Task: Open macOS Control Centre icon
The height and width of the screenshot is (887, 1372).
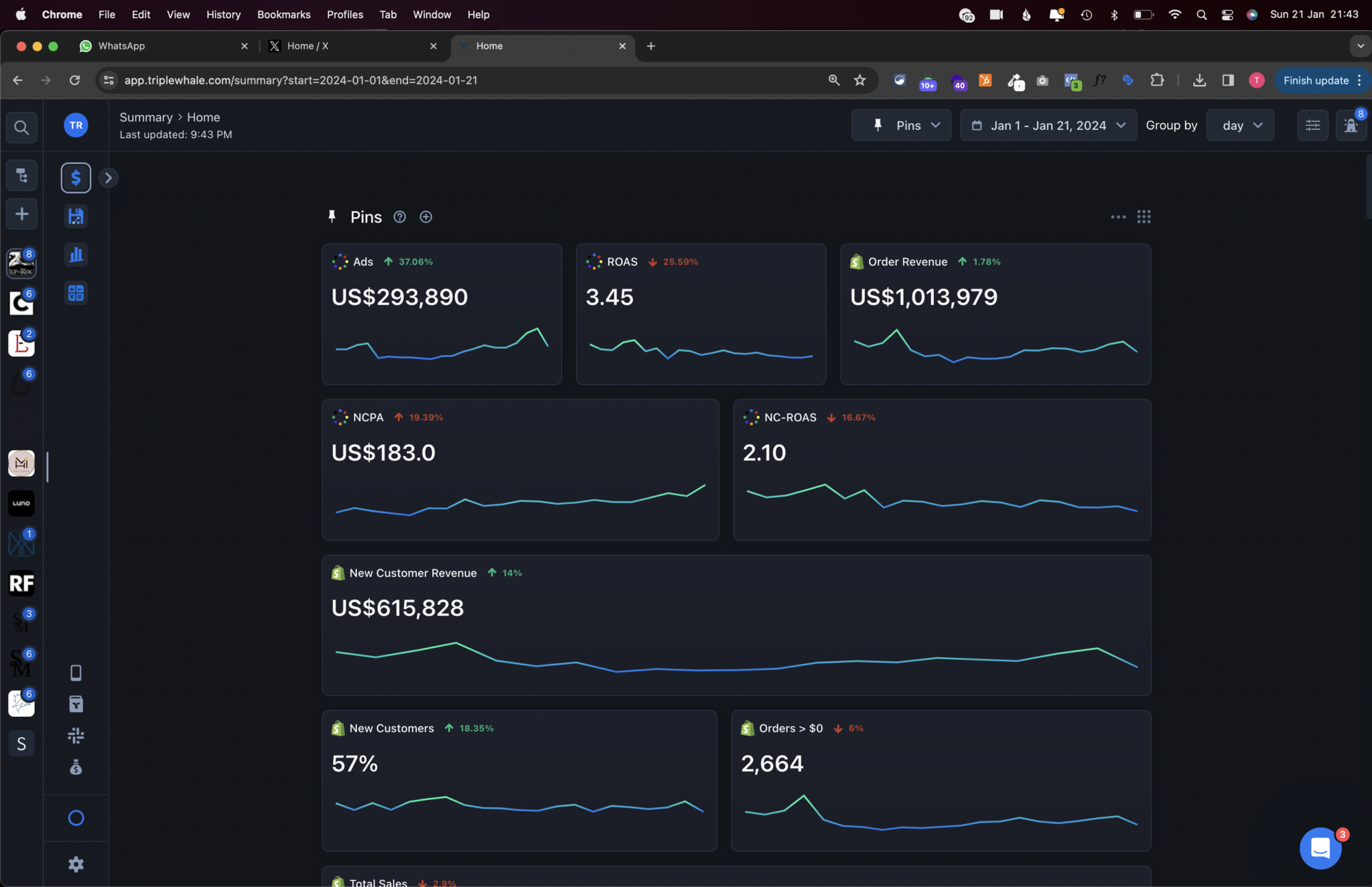Action: pos(1227,14)
